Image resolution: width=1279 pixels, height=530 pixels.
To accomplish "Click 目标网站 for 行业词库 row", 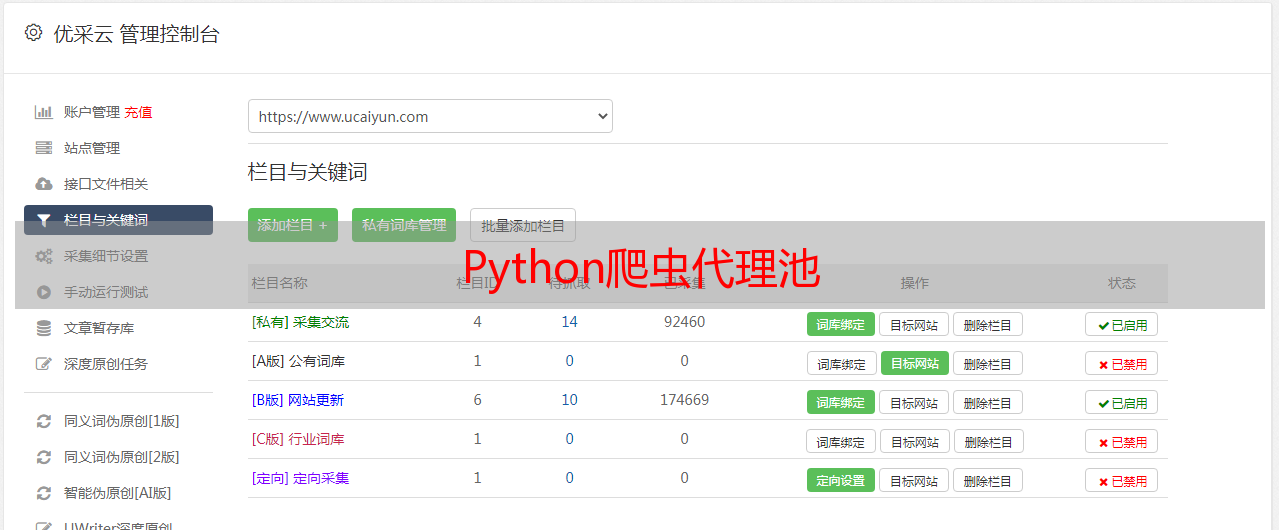I will pyautogui.click(x=914, y=441).
